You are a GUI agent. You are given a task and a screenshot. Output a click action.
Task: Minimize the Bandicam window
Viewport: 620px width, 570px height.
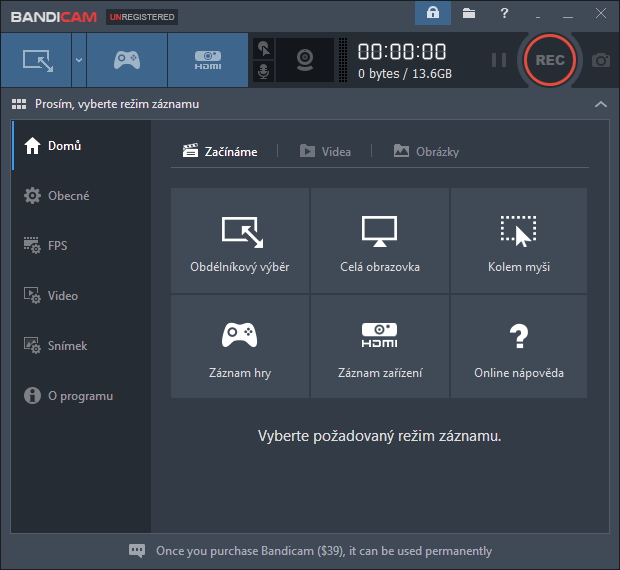pos(568,16)
